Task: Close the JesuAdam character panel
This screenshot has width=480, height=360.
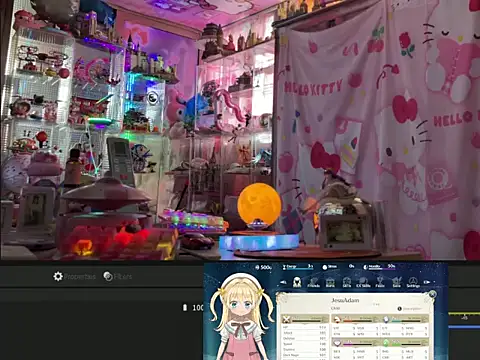Action: click(432, 294)
